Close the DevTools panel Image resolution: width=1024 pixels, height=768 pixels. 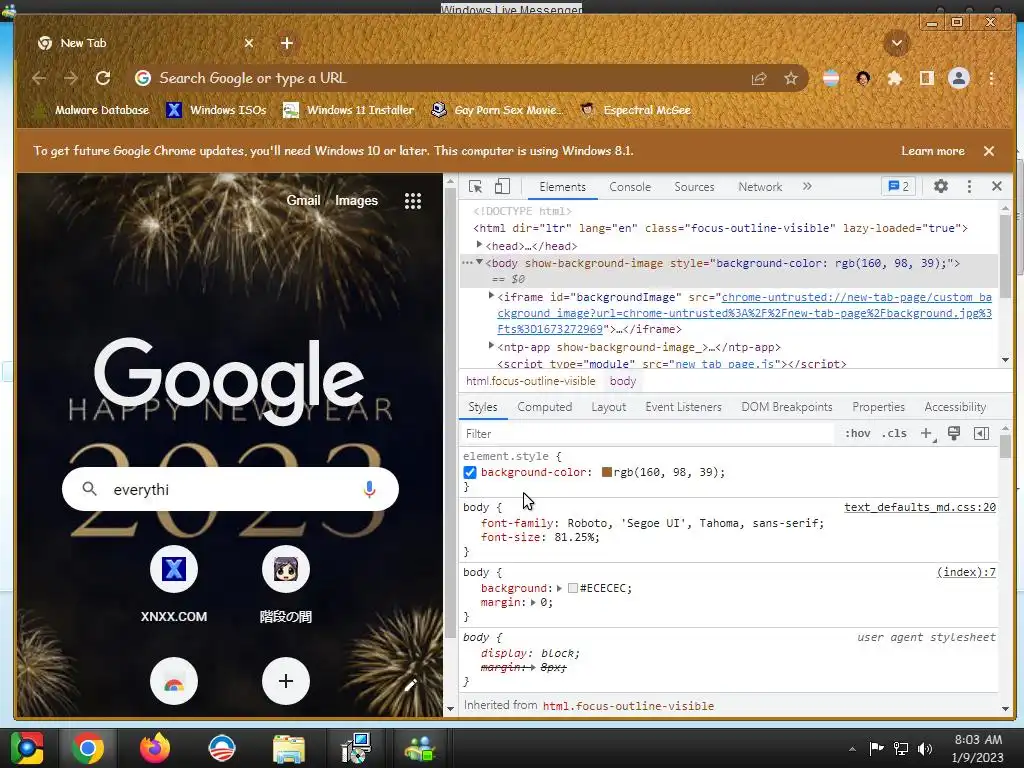click(997, 186)
